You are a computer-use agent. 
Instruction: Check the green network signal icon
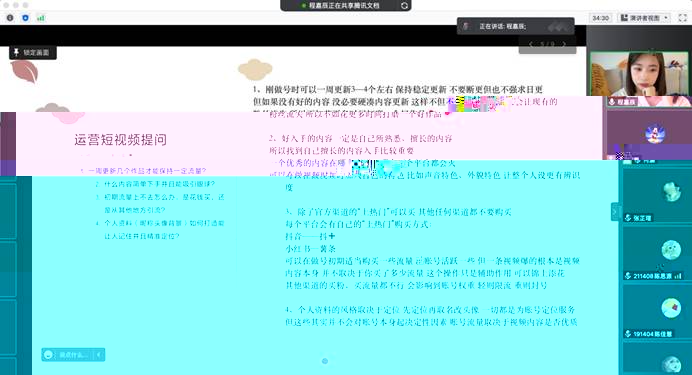click(x=41, y=18)
